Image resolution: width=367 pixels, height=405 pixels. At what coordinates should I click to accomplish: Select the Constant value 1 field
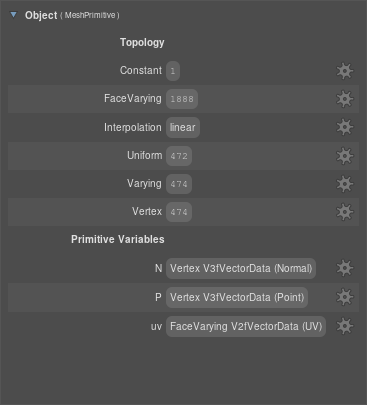click(x=173, y=71)
